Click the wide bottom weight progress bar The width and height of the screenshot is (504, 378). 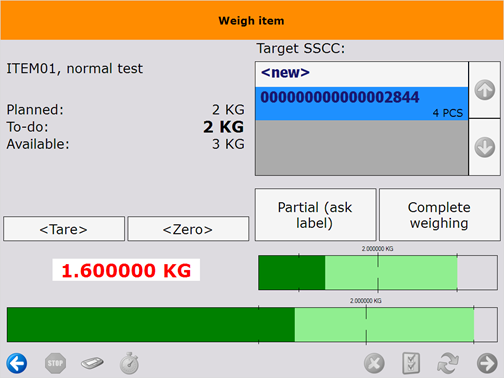[252, 325]
